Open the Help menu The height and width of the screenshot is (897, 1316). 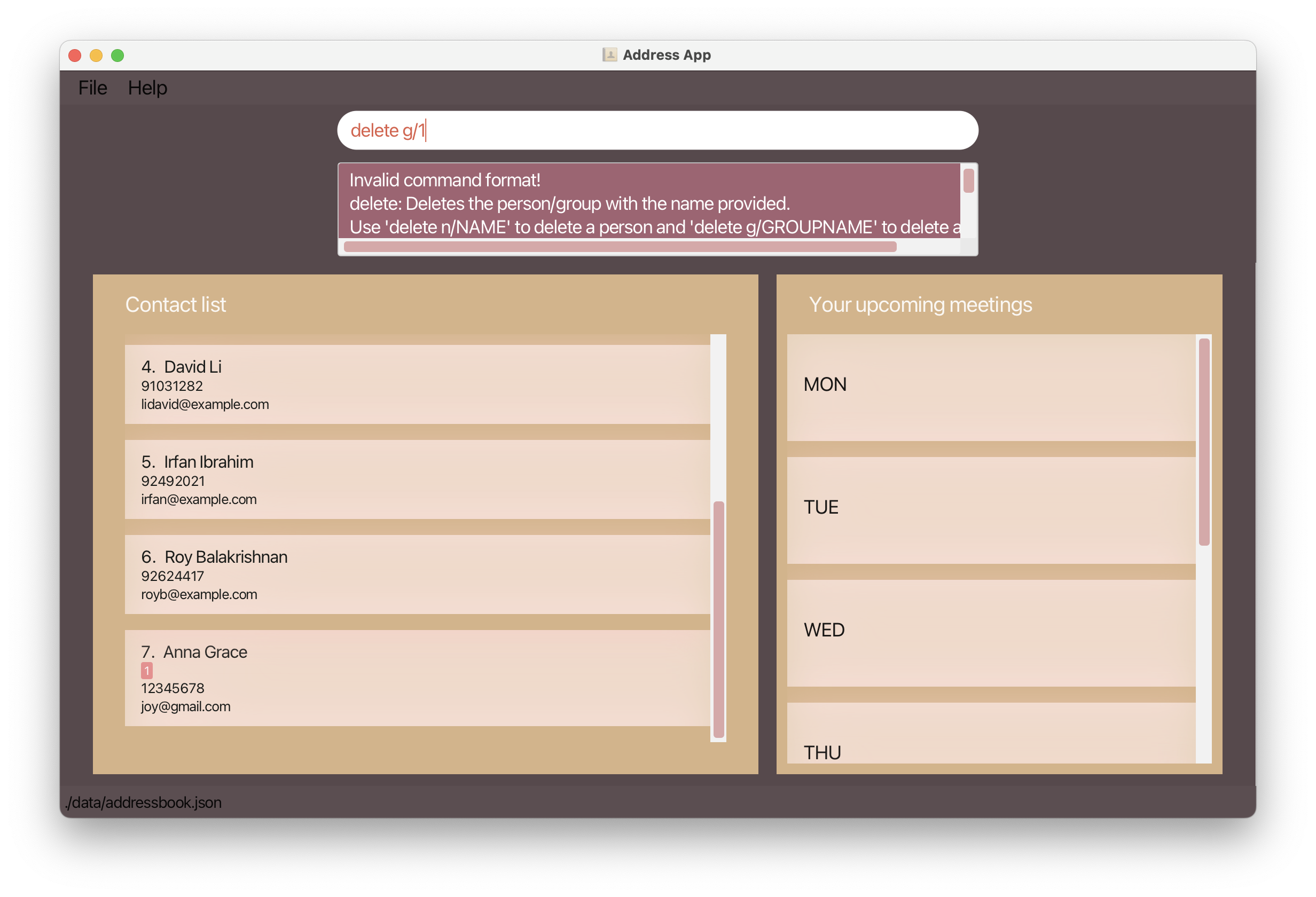pos(147,88)
